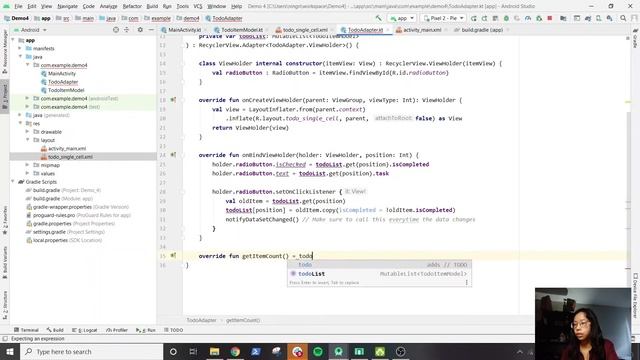Viewport: 640px width, 360px height.
Task: Click the Windows search box in taskbar
Action: [91, 351]
